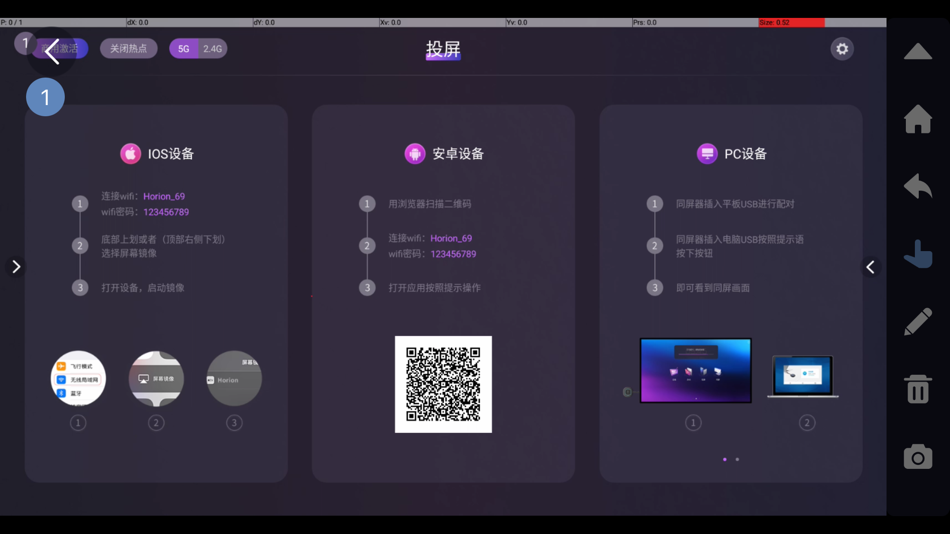
Task: Select the pointing hand touch tool
Action: tap(917, 253)
